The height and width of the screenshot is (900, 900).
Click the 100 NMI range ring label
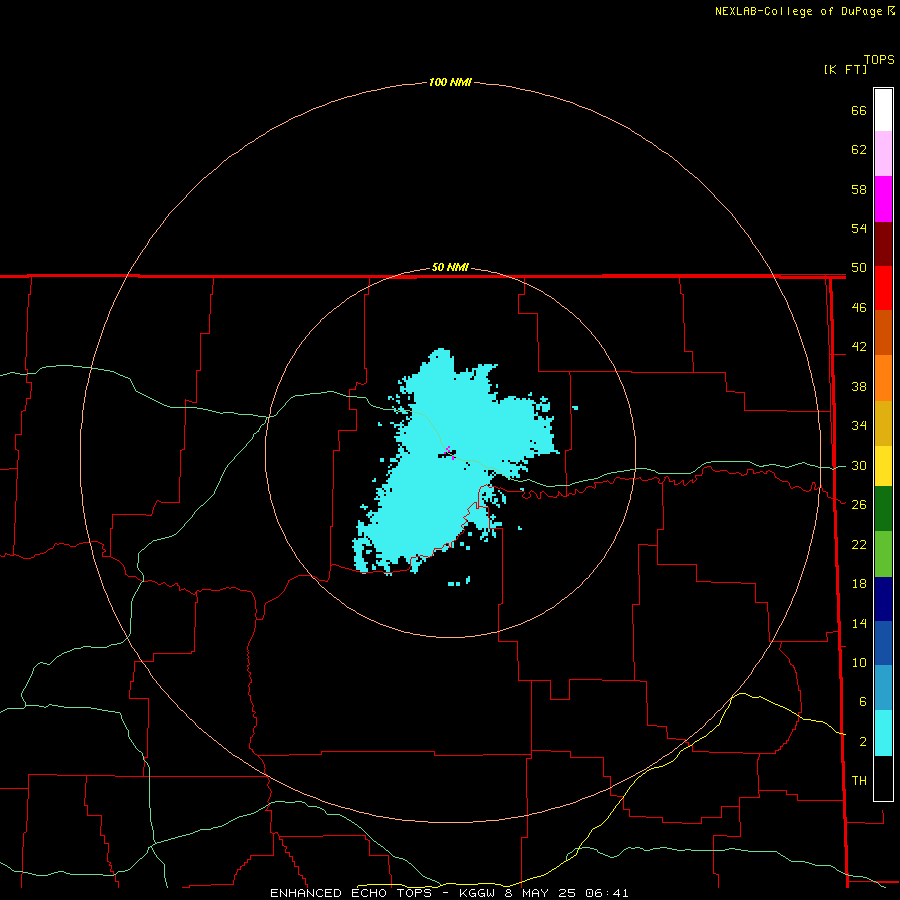450,83
